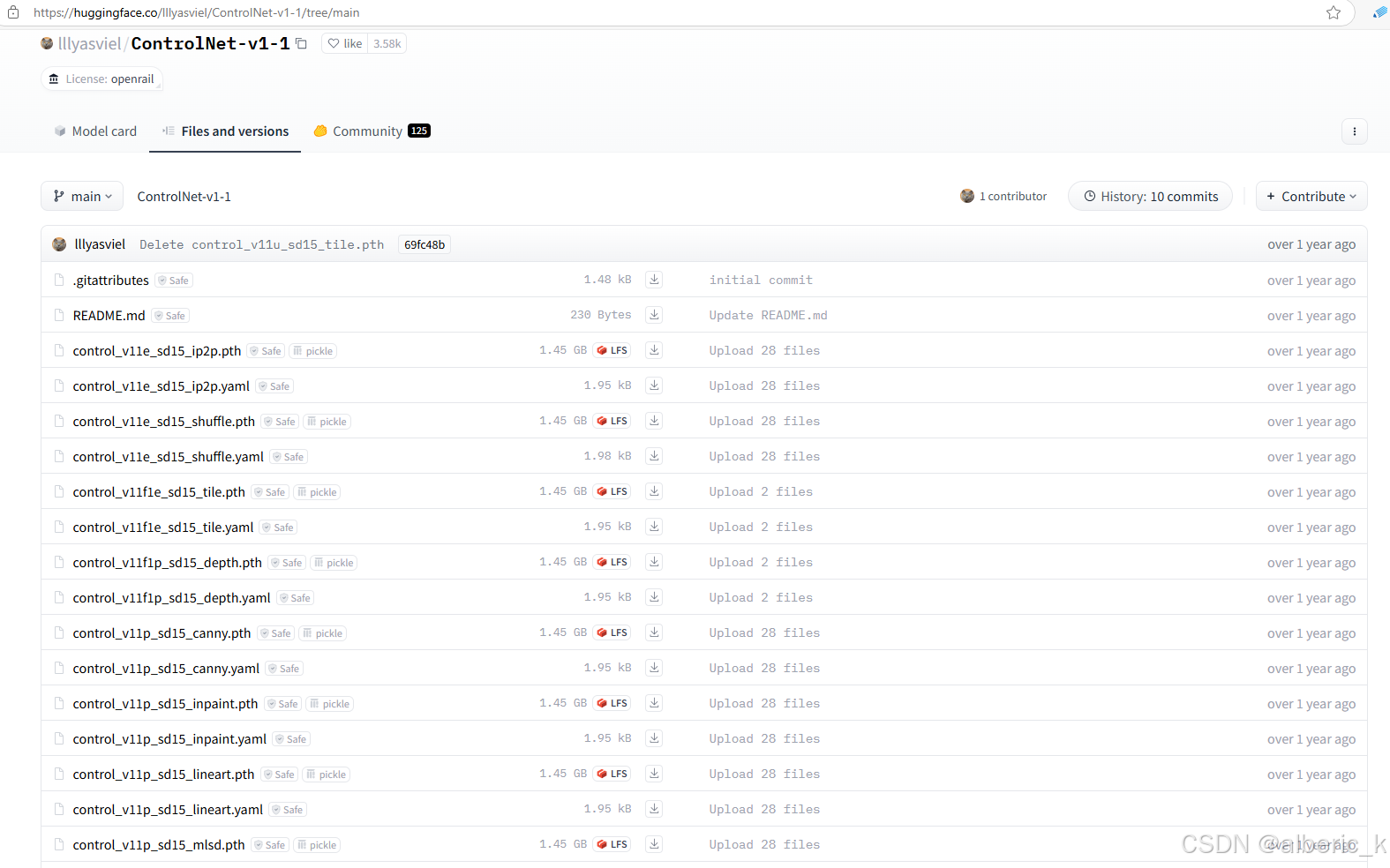Copy the model name with copy icon

[301, 43]
